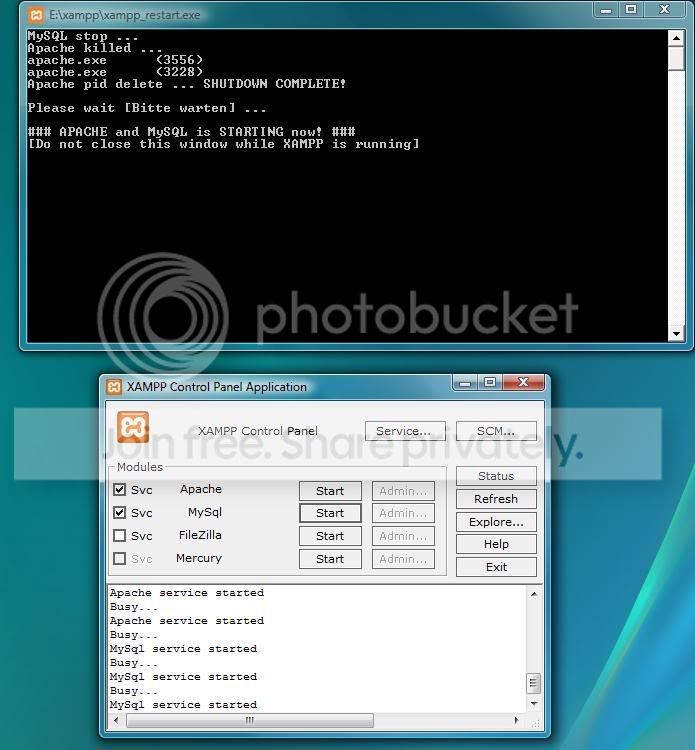
Task: Open FileZilla Admin
Action: 403,536
